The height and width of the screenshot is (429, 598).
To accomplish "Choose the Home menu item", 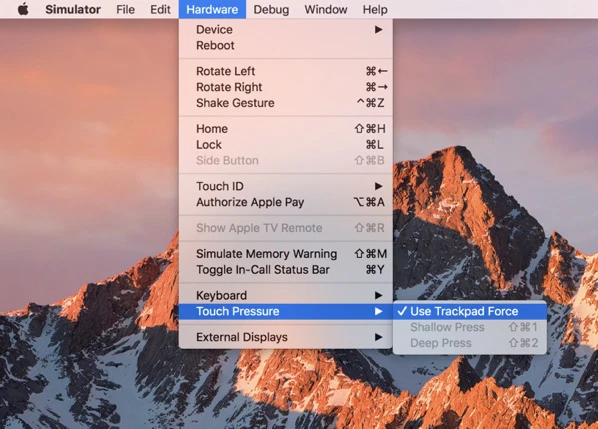I will click(x=286, y=129).
